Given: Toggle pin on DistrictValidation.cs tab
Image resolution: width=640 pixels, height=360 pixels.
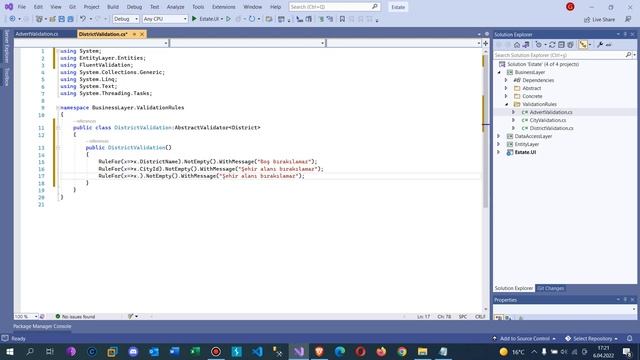Looking at the screenshot, I should pyautogui.click(x=134, y=34).
